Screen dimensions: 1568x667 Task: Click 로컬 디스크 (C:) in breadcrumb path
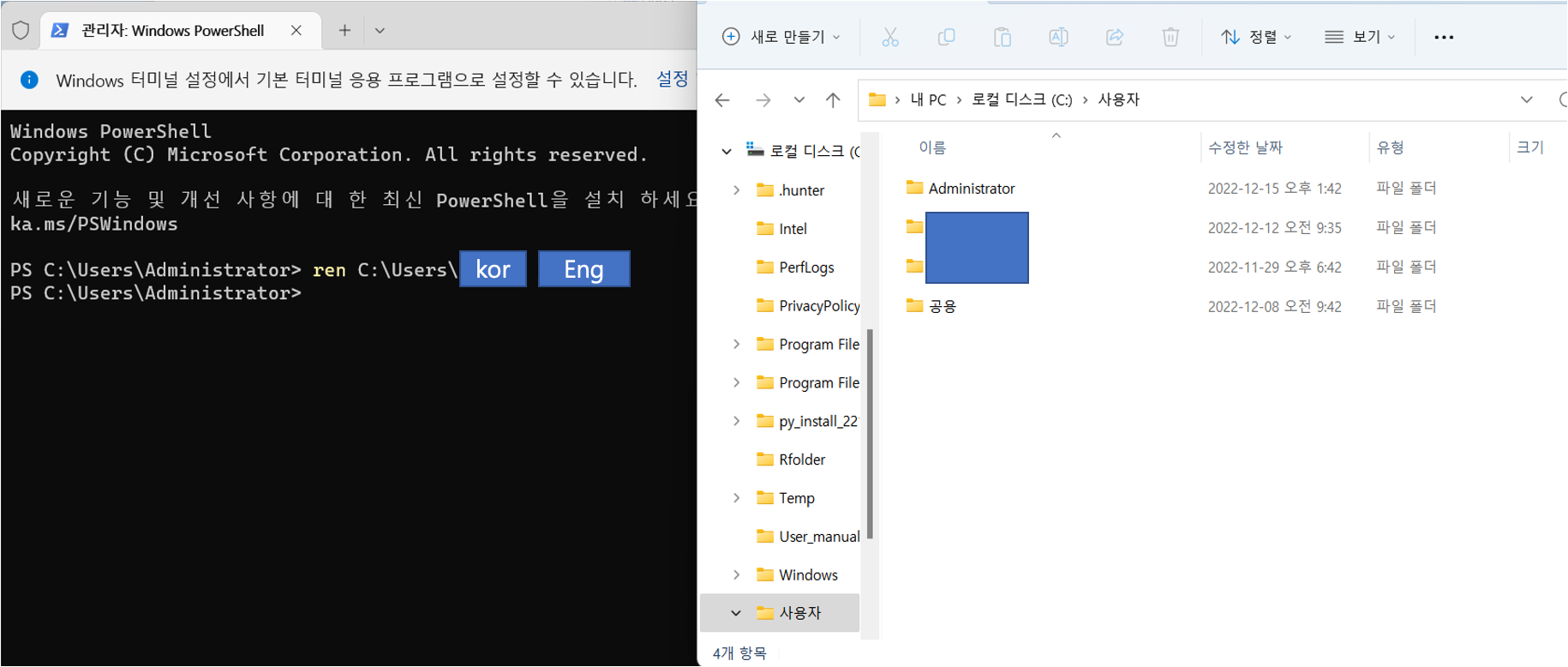(1021, 99)
